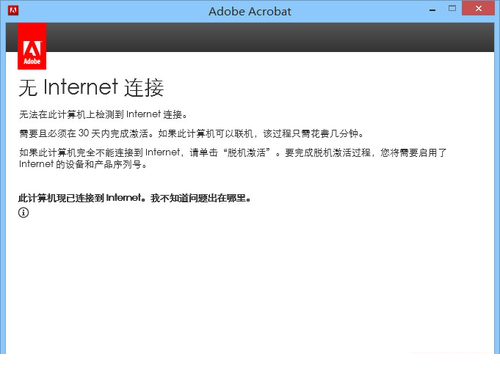Maximize the Adobe Acrobat window

452,9
